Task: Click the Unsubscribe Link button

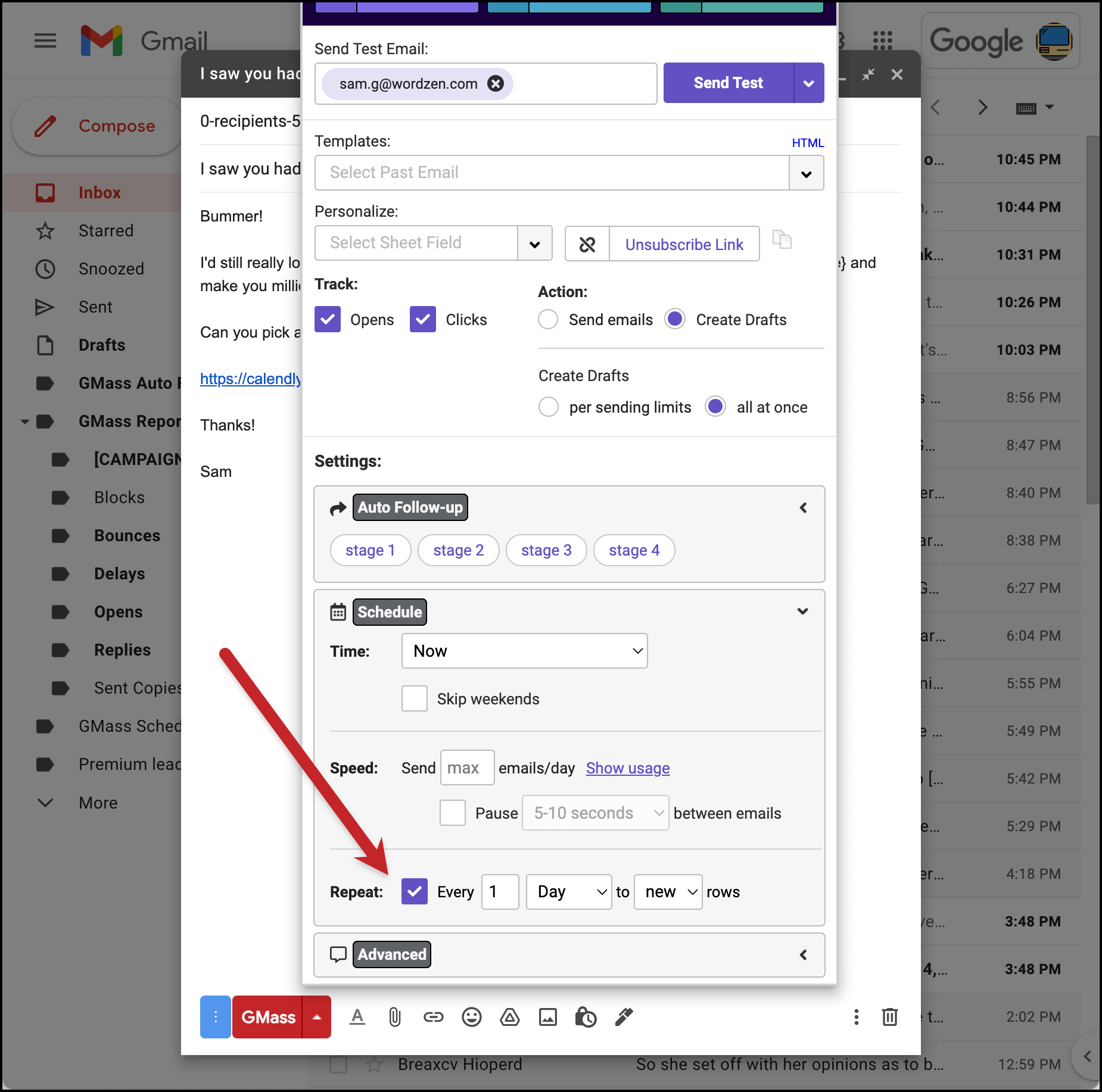Action: [684, 244]
